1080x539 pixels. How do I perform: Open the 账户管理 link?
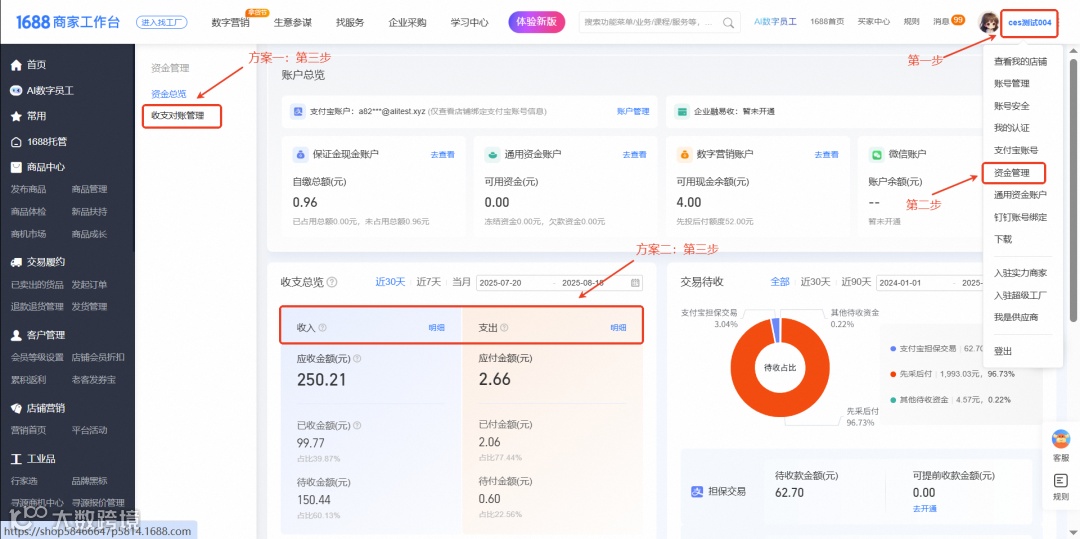633,111
